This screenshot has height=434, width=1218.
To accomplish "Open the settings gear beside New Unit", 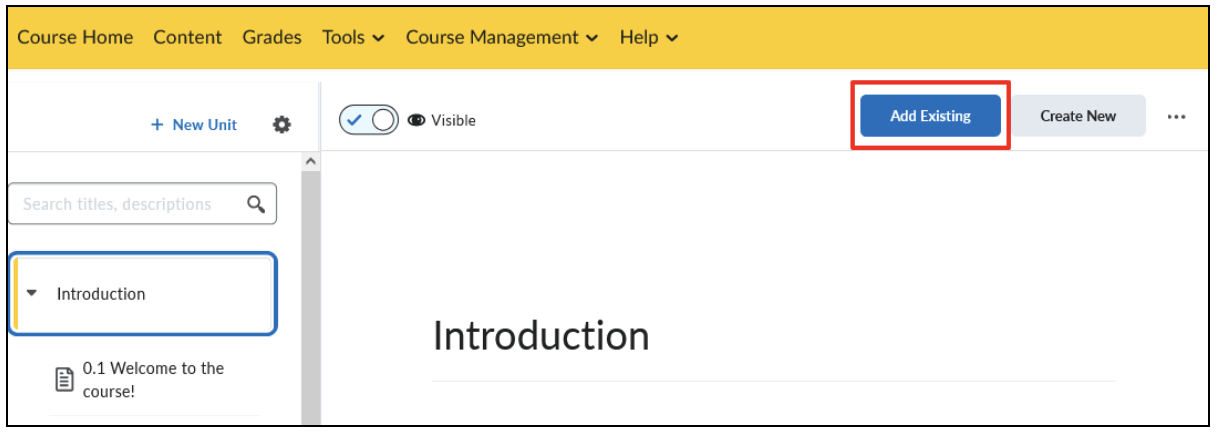I will click(x=282, y=124).
